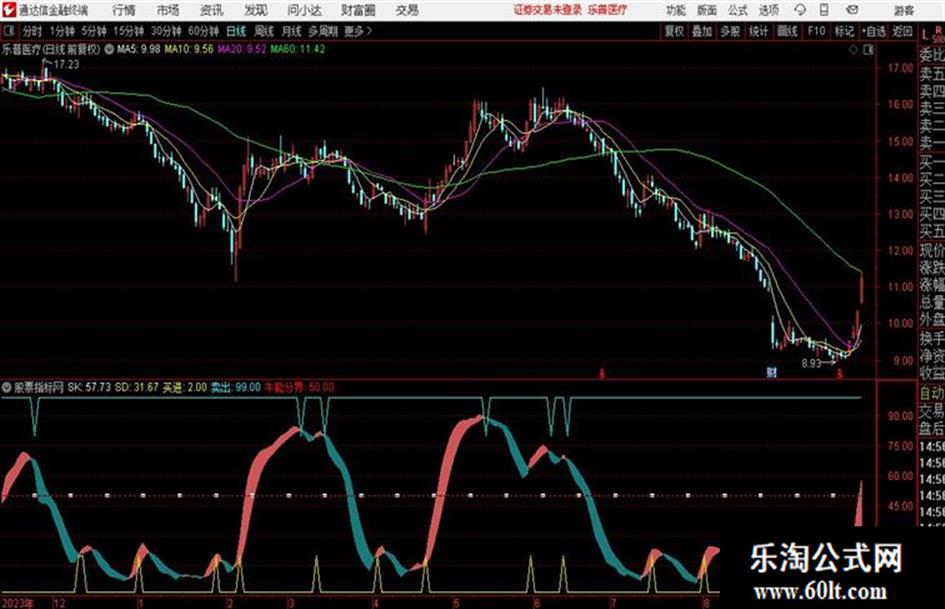Image resolution: width=945 pixels, height=609 pixels.
Task: Switch to 周线 period
Action: point(264,31)
